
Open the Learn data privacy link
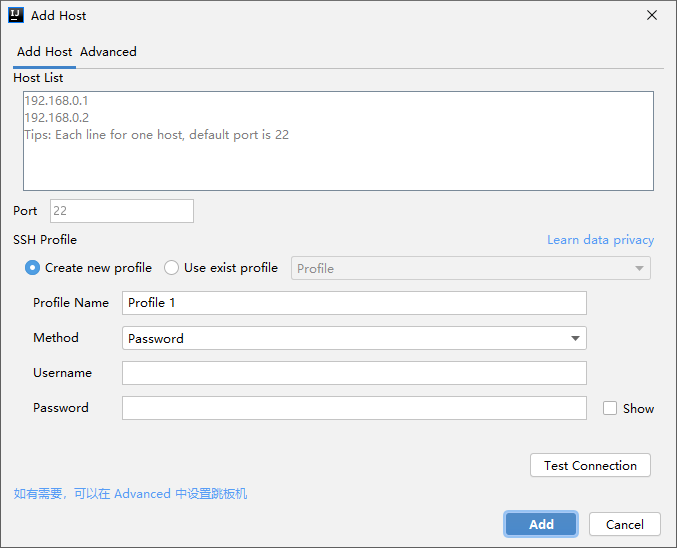point(600,240)
